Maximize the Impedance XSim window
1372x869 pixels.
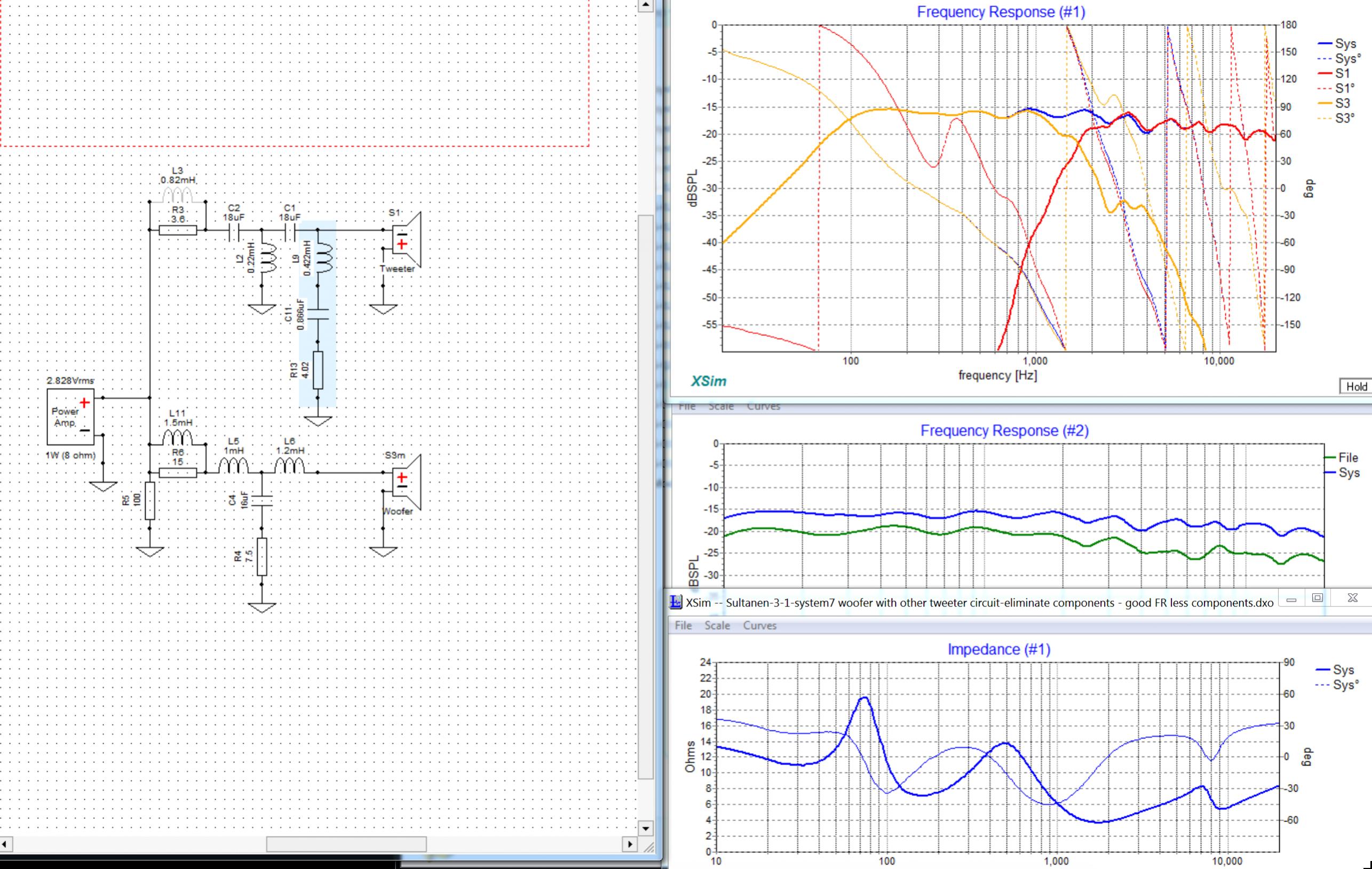tap(1317, 599)
